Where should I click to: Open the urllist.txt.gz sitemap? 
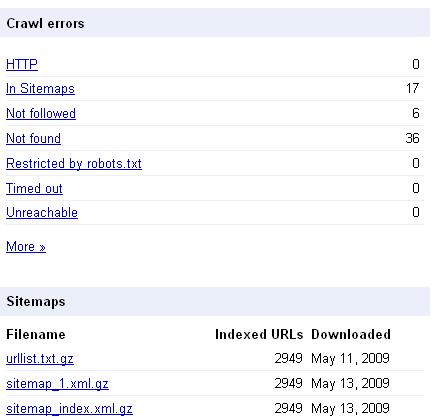[40, 359]
